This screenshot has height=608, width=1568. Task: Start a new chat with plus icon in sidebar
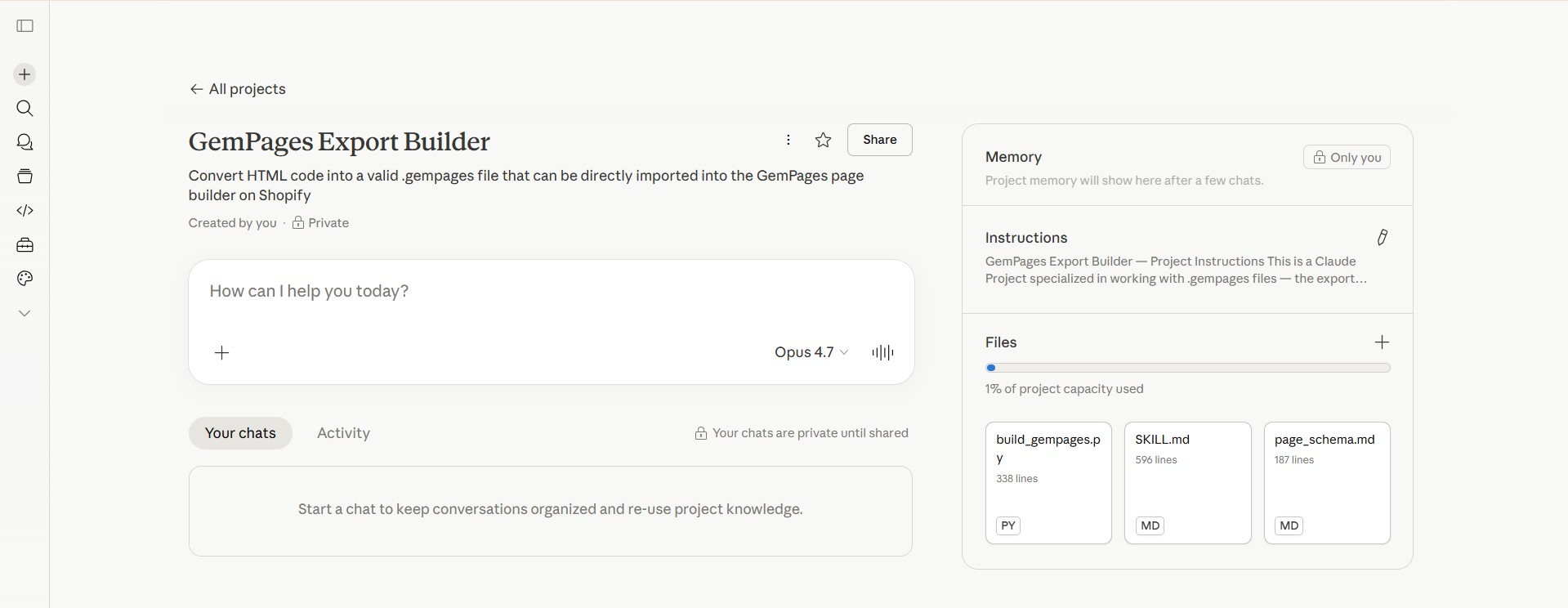25,74
